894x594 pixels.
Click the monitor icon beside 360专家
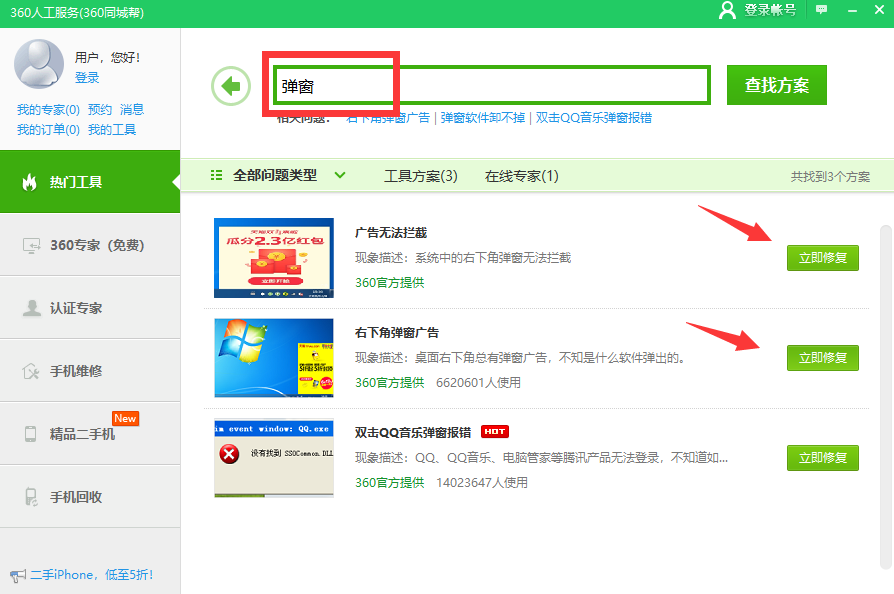pos(31,245)
